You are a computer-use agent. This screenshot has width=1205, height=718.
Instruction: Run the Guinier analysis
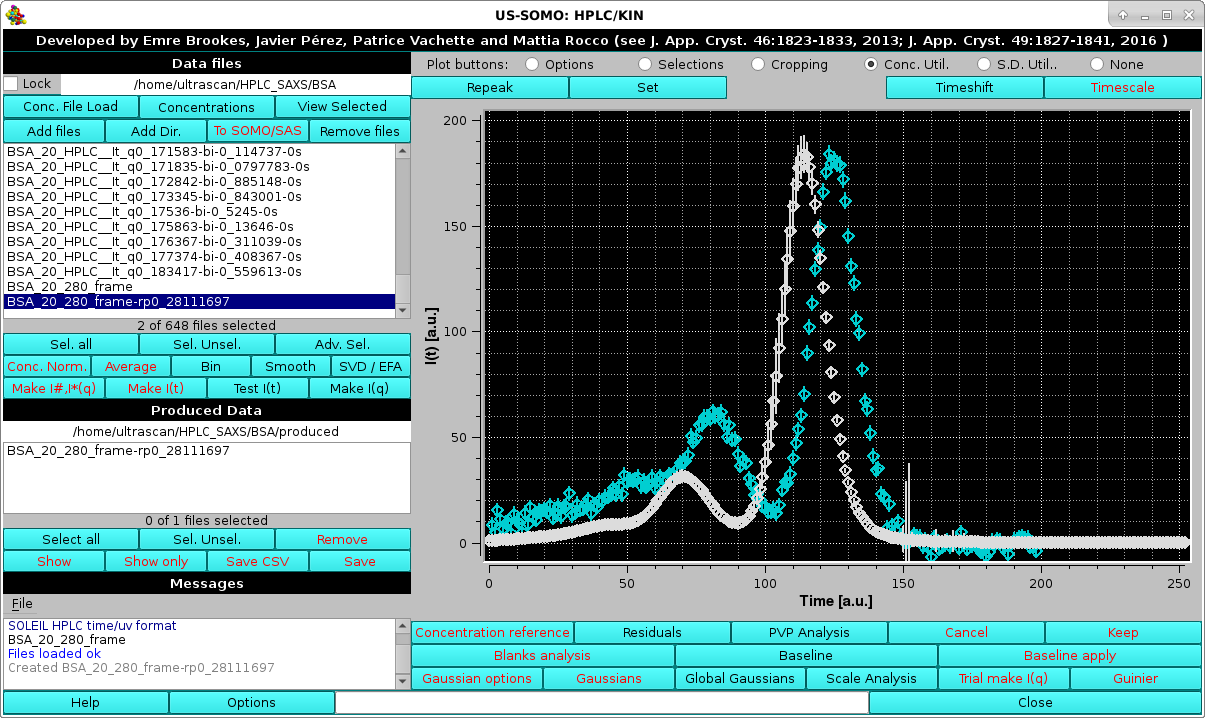(1135, 678)
